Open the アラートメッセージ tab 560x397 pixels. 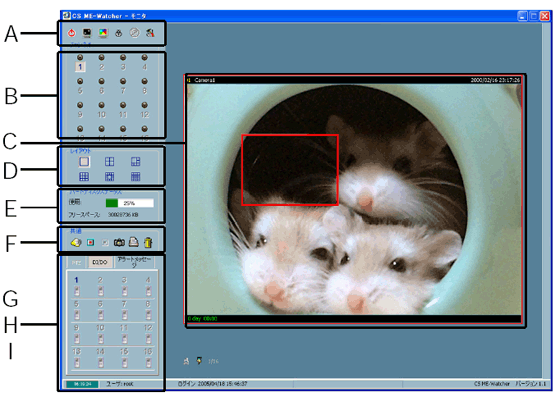134,262
